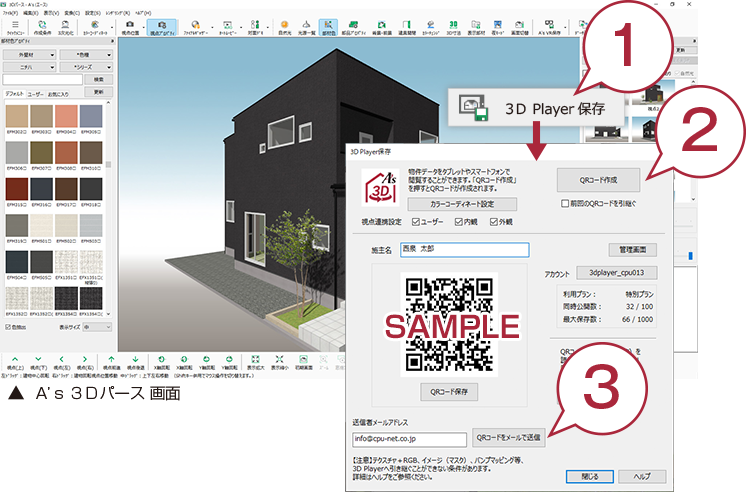The height and width of the screenshot is (500, 746).
Task: Open the 表示サイズ dropdown
Action: point(97,327)
